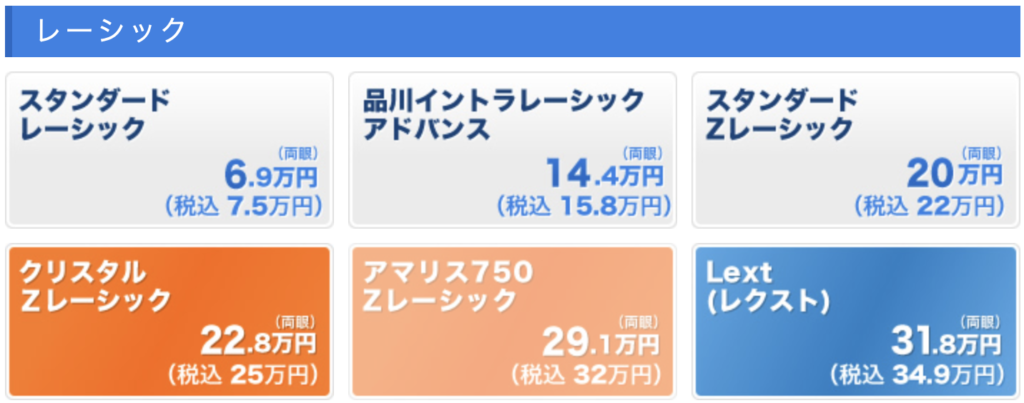Click the 6.9万円 price
The height and width of the screenshot is (403, 1024).
tap(270, 176)
